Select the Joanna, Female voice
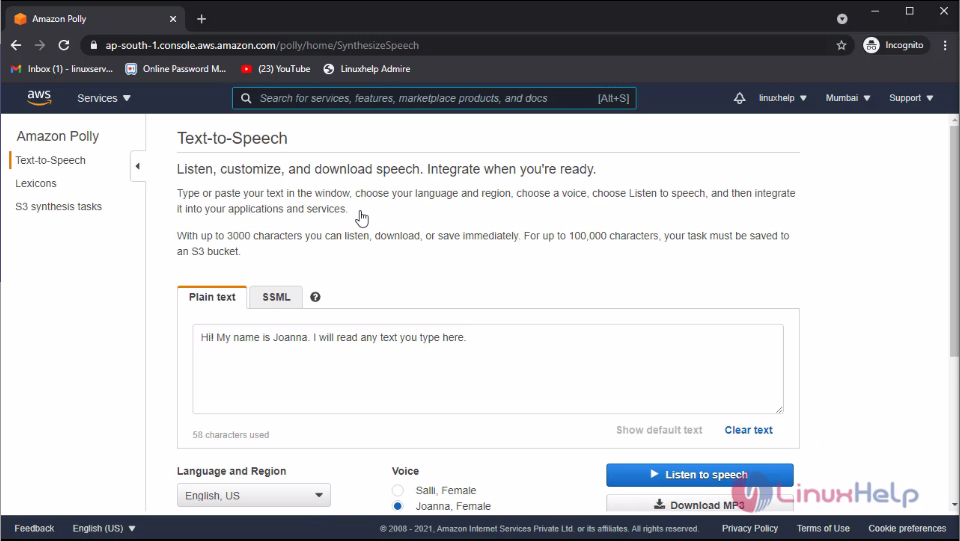This screenshot has height=541, width=960. 398,506
